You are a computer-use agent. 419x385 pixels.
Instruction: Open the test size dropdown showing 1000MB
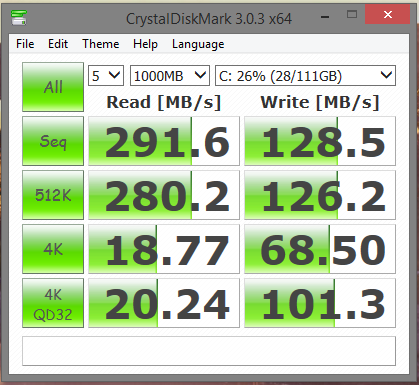(x=170, y=76)
